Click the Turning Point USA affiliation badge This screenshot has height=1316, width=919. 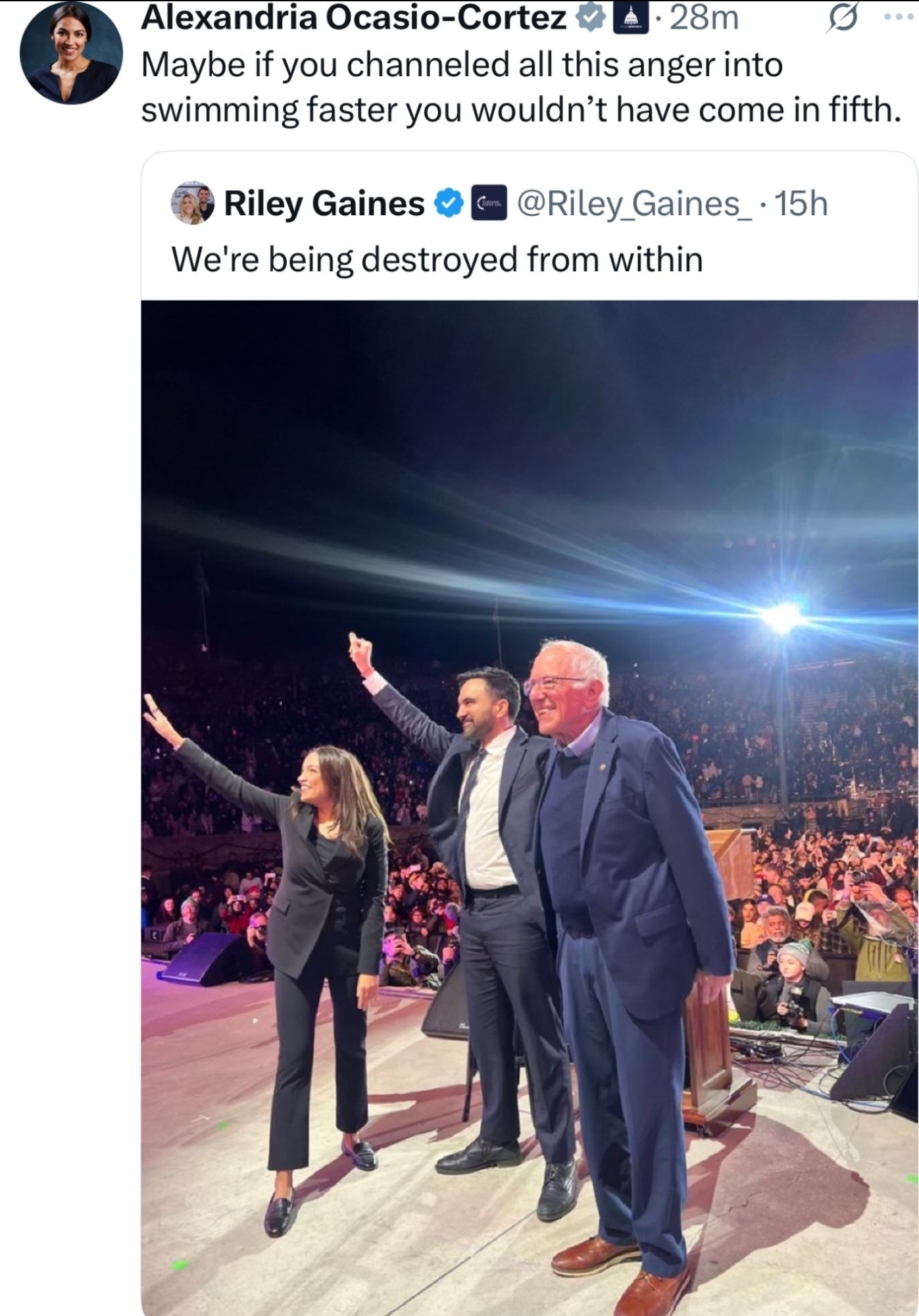[489, 204]
